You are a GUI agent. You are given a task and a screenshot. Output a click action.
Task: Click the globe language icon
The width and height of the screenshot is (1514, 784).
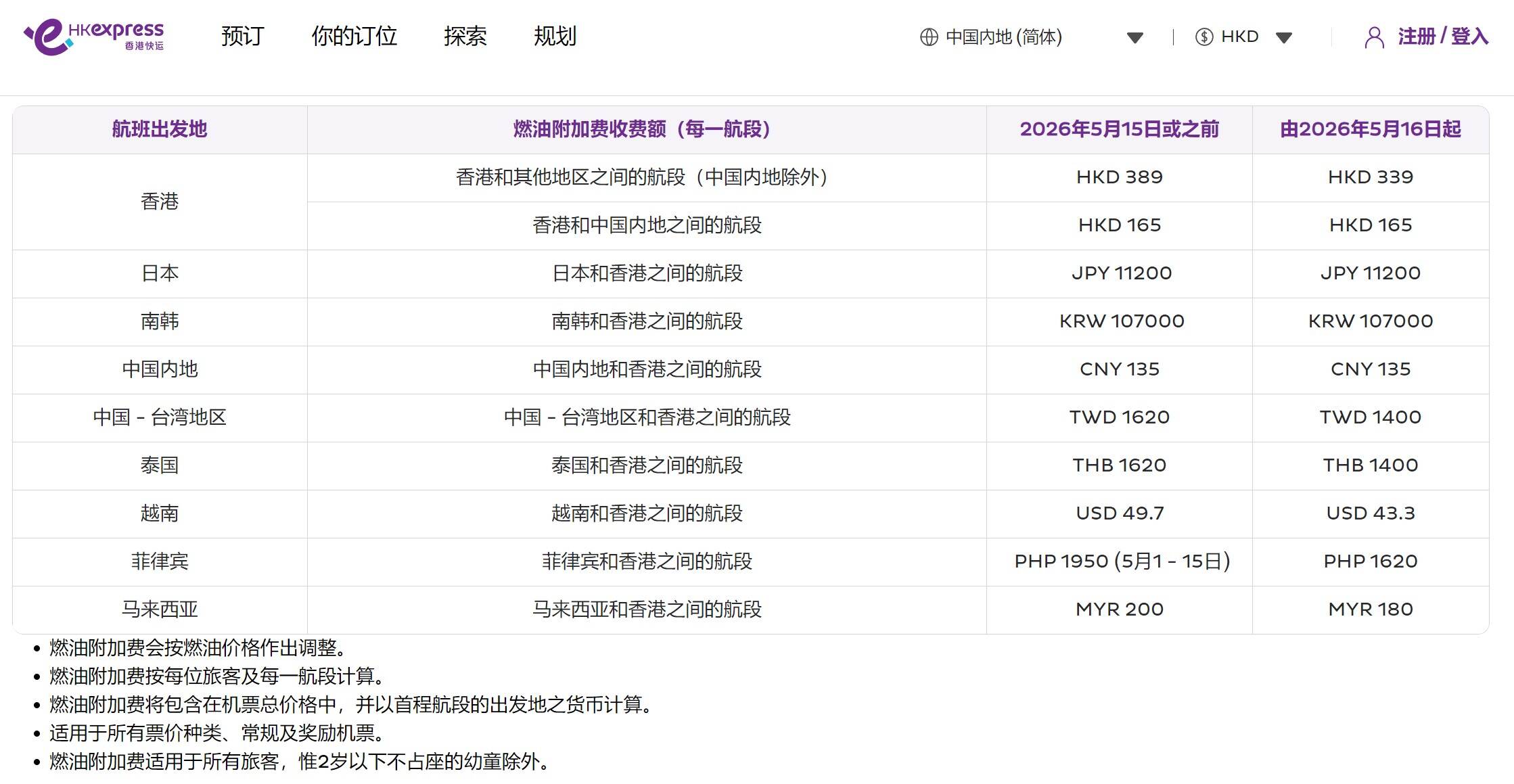point(929,37)
